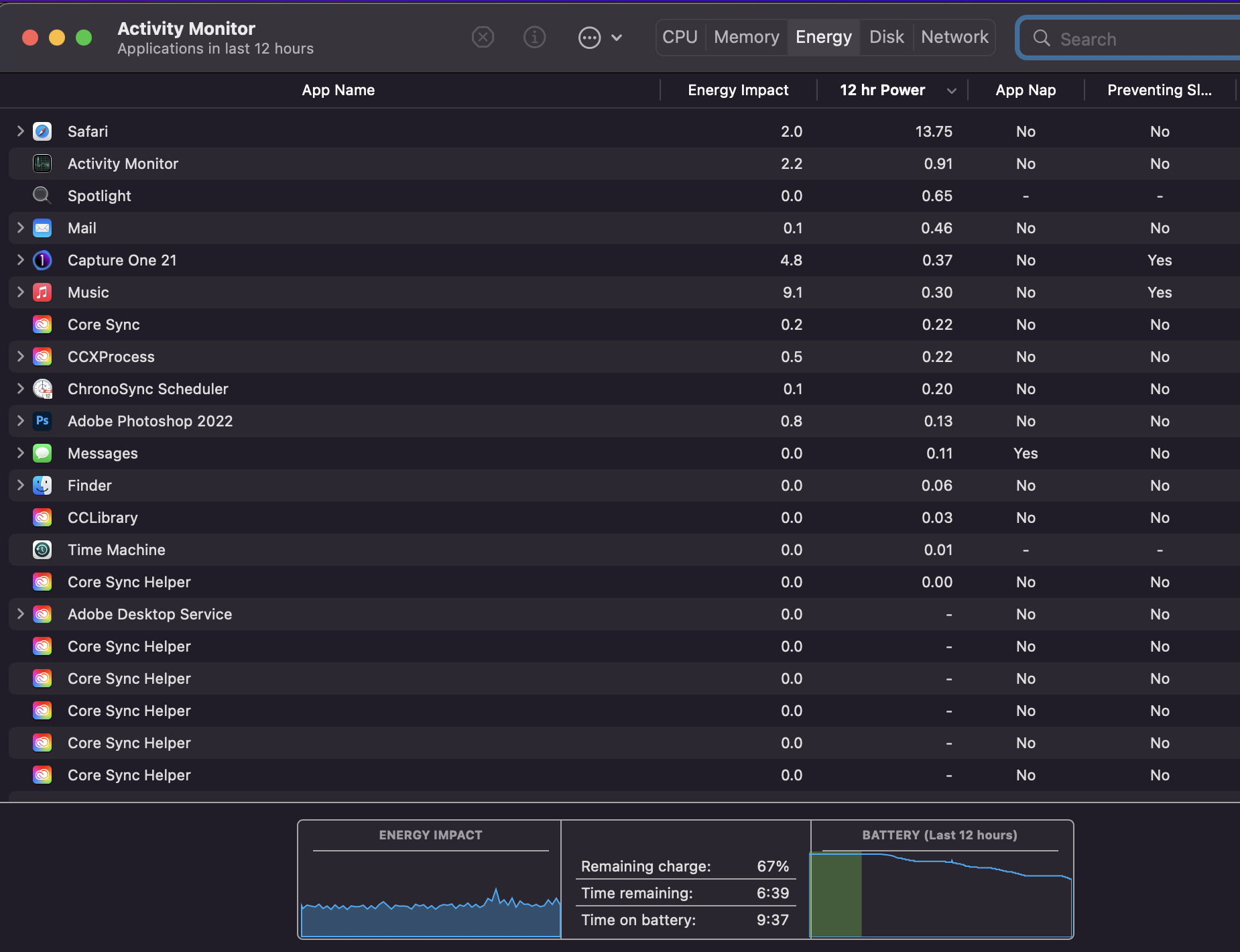Click the Time remaining 6:39 value

(x=773, y=893)
